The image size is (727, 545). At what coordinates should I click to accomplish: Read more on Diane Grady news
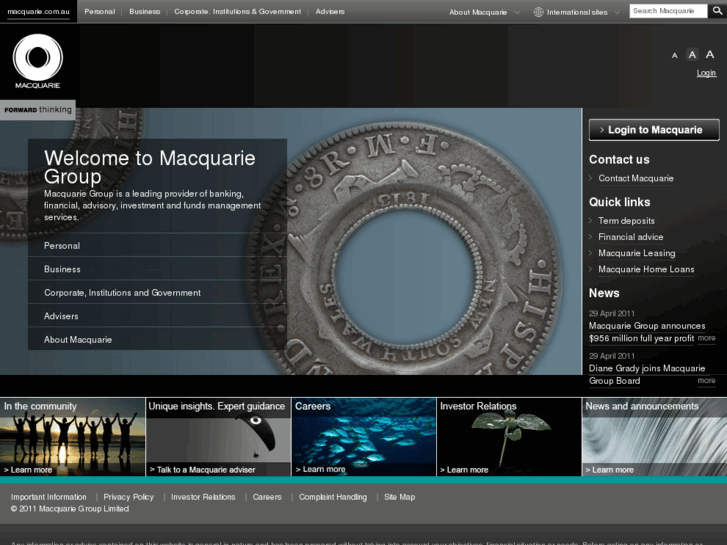click(707, 381)
